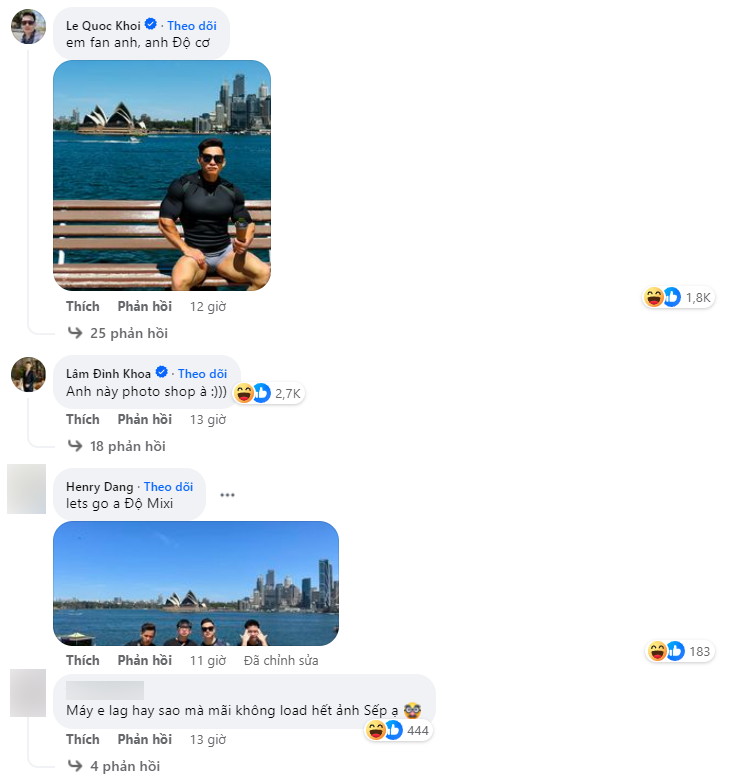Like Le Quoc Khoi's comment with Thích
This screenshot has height=781, width=749.
pyautogui.click(x=83, y=306)
